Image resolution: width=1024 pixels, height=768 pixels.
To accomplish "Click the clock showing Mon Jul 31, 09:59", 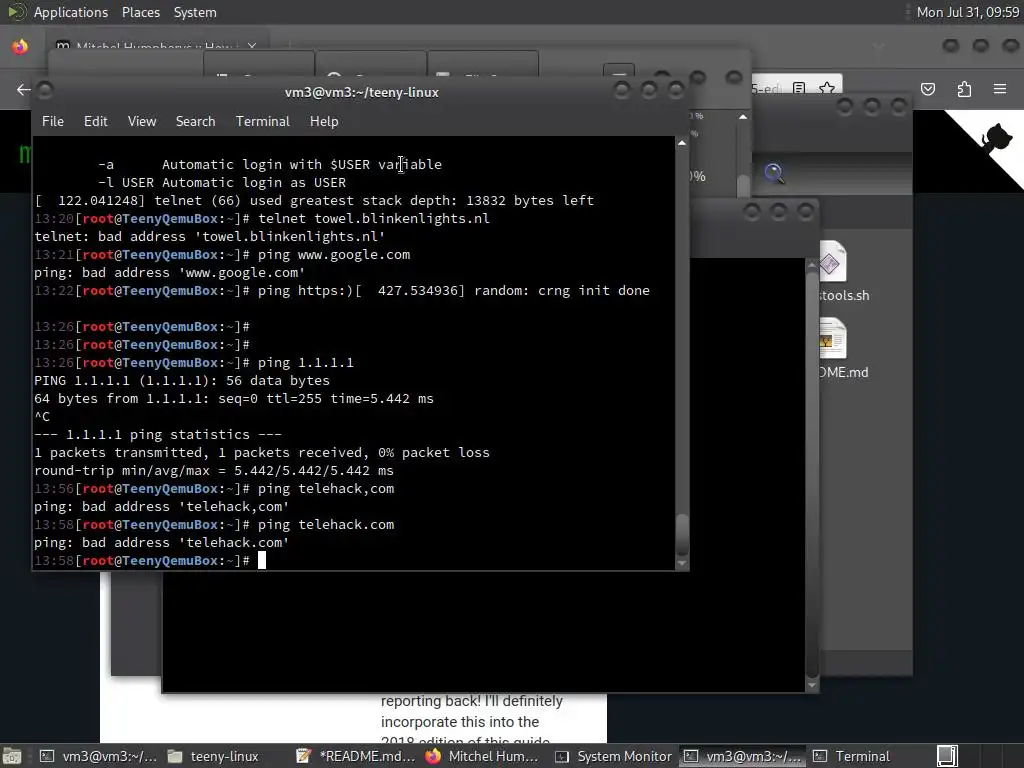I will click(x=967, y=12).
